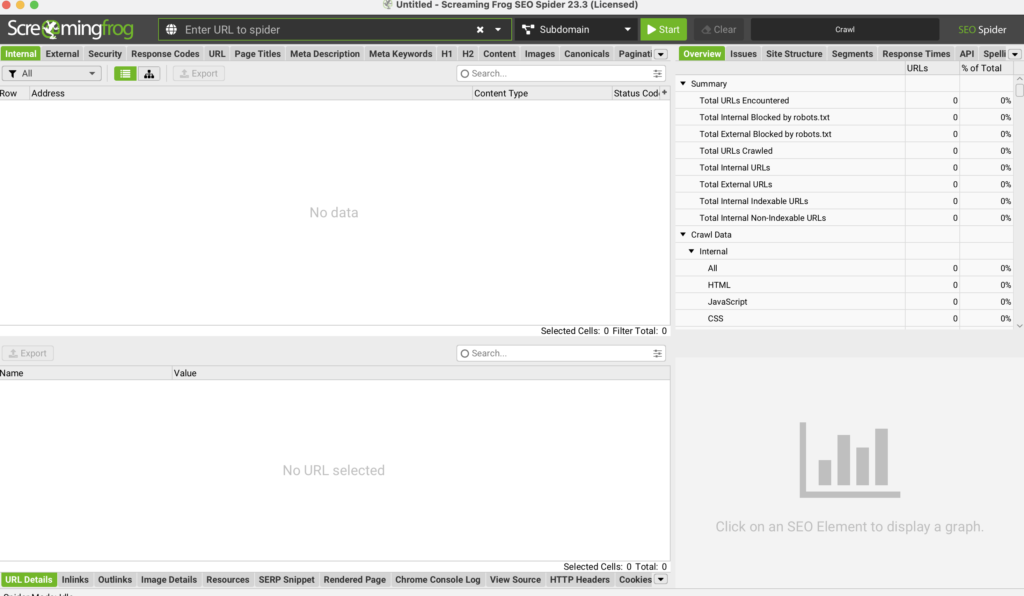Switch to the Issues tab
The height and width of the screenshot is (596, 1024).
point(743,54)
